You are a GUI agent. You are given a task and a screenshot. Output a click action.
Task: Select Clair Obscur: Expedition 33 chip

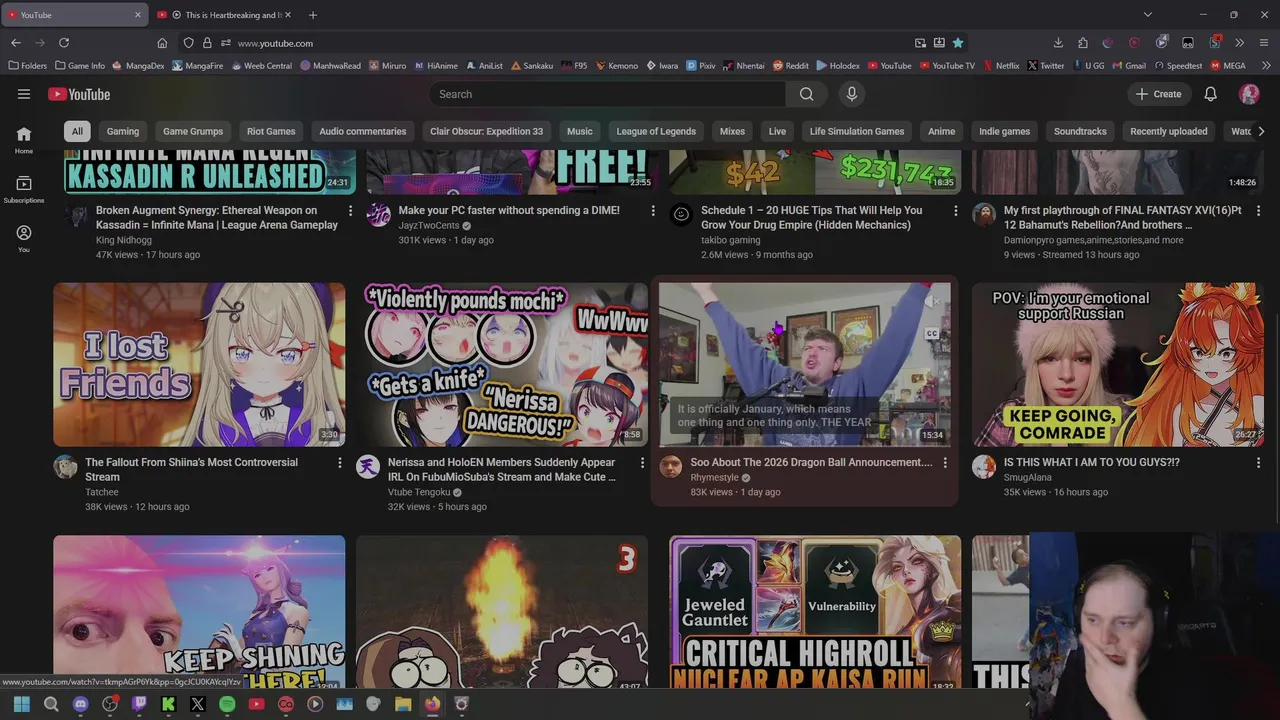click(486, 131)
